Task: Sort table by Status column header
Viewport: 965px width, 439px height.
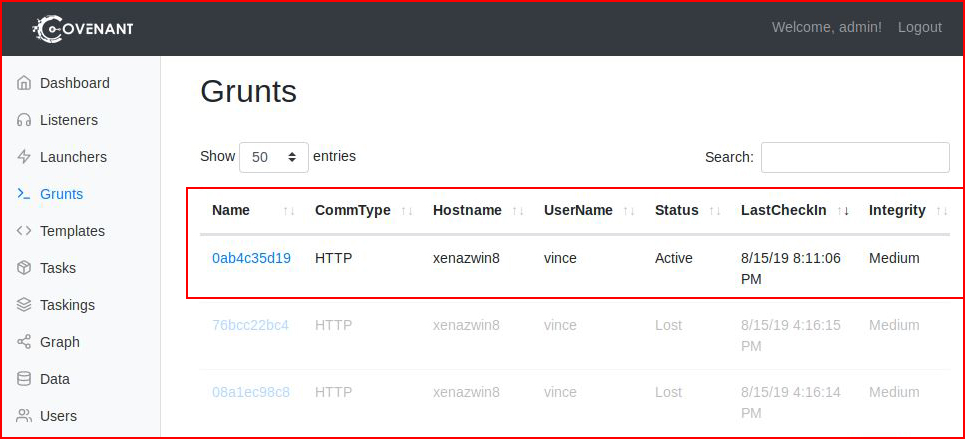Action: pyautogui.click(x=676, y=210)
